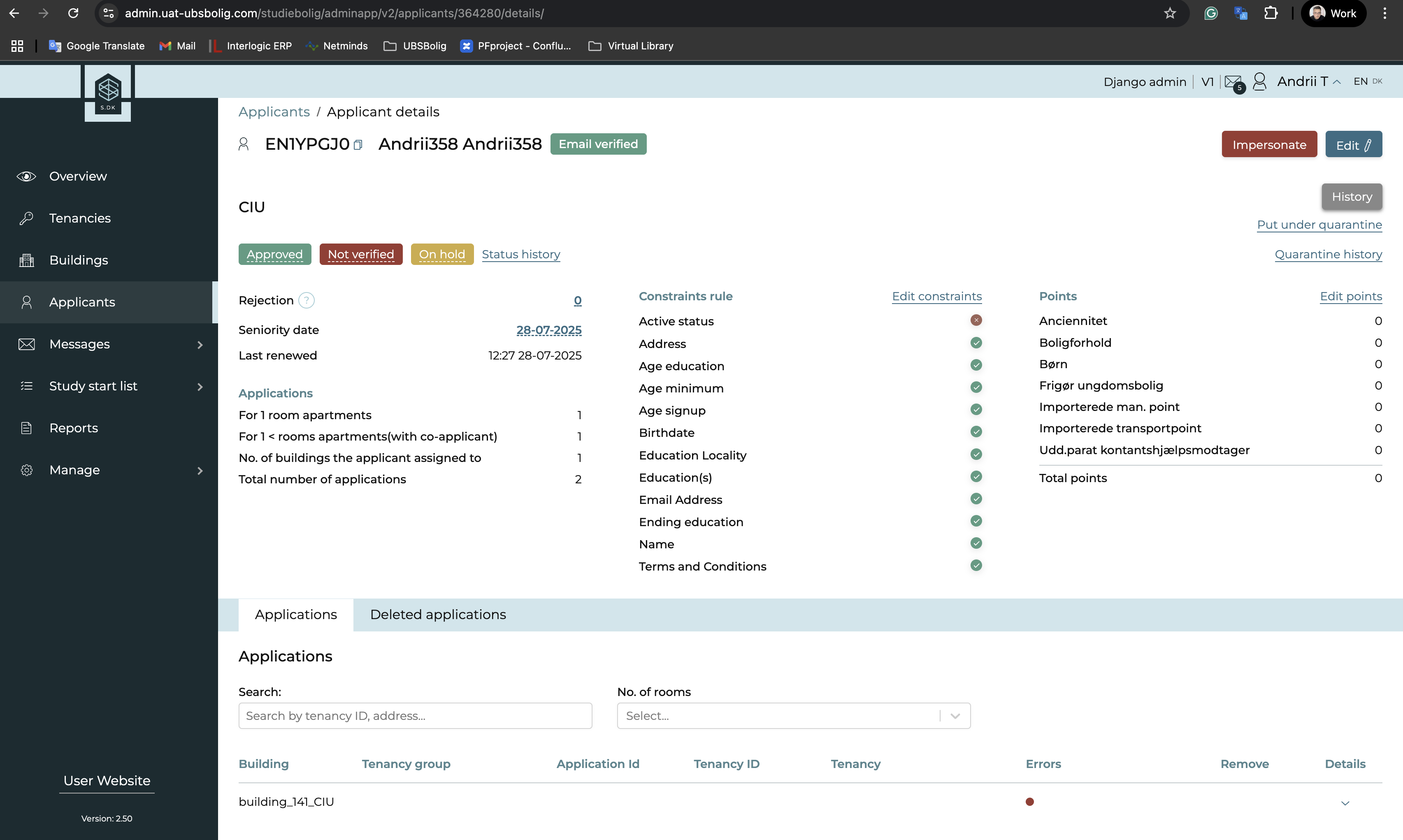This screenshot has height=840, width=1403.
Task: Click the Rejection count 0 link
Action: [x=577, y=301]
